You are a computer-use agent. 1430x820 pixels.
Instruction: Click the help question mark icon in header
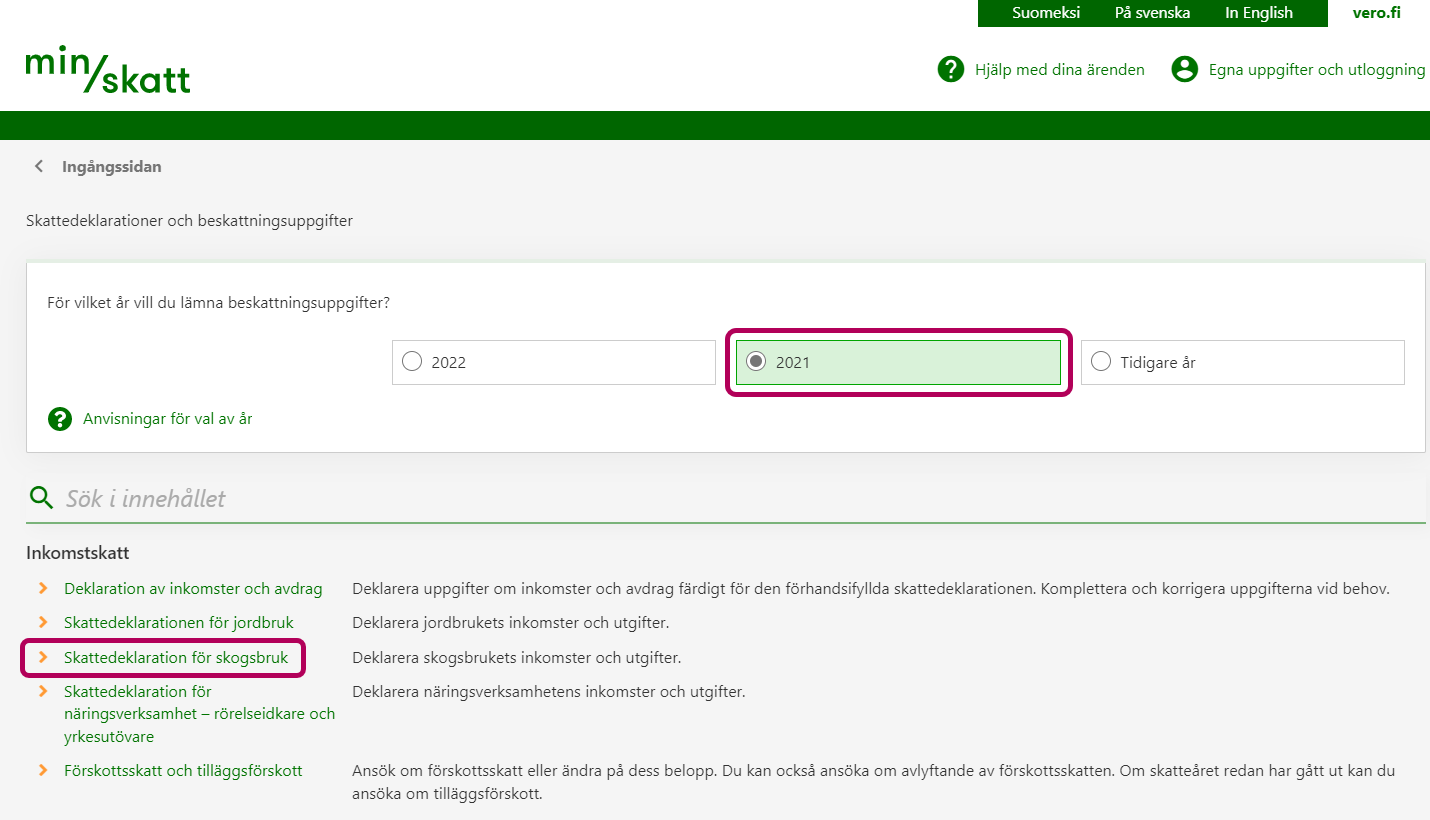tap(950, 69)
